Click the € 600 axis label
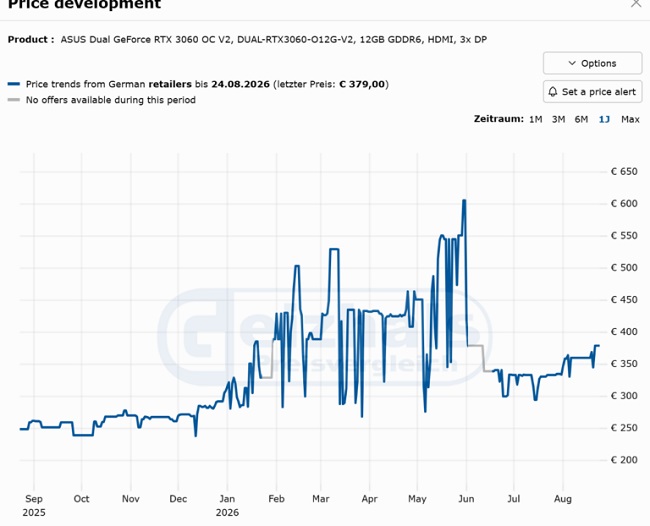 point(624,204)
